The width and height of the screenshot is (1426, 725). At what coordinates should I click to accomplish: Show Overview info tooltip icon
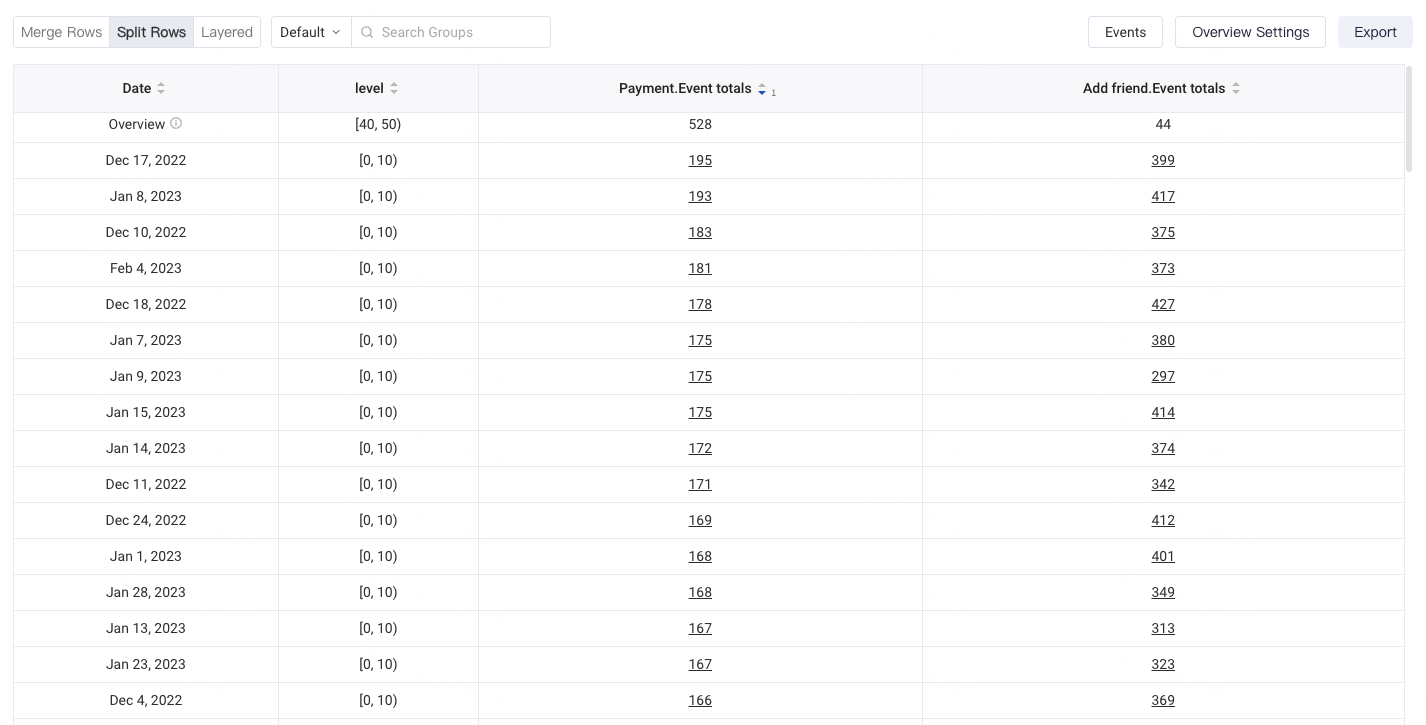coord(176,123)
